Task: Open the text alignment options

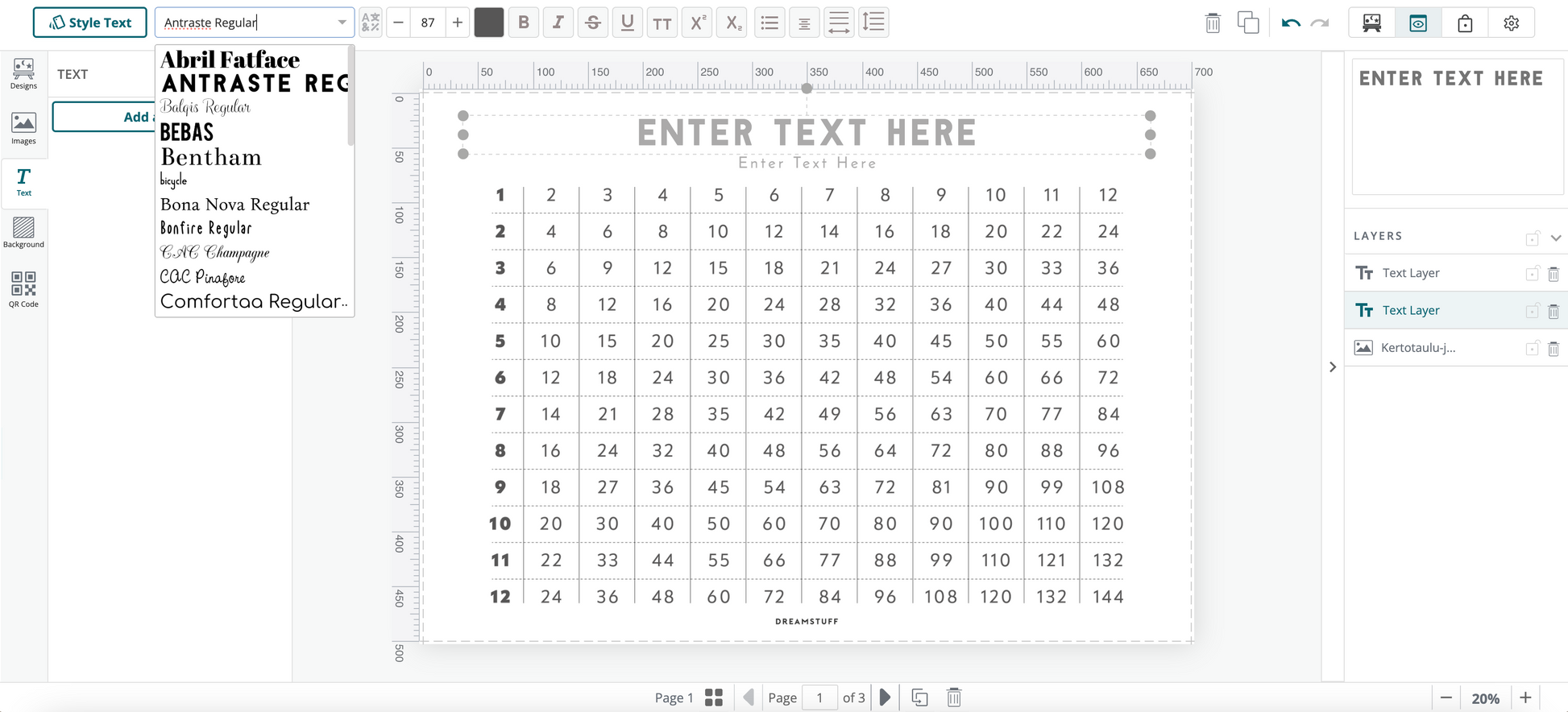Action: (x=804, y=23)
